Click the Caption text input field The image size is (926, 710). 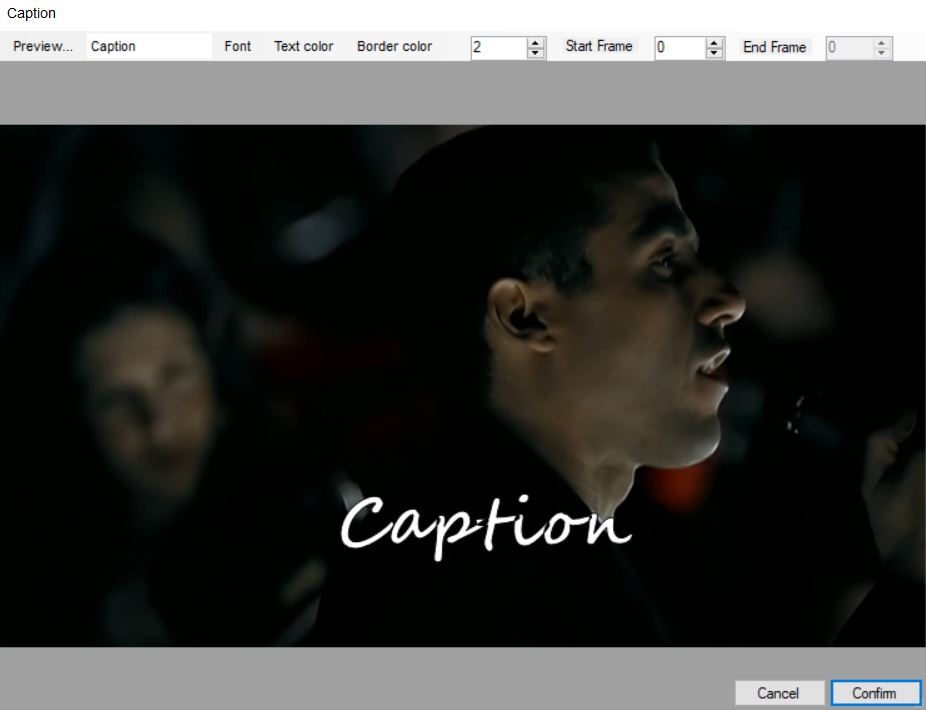[x=149, y=46]
